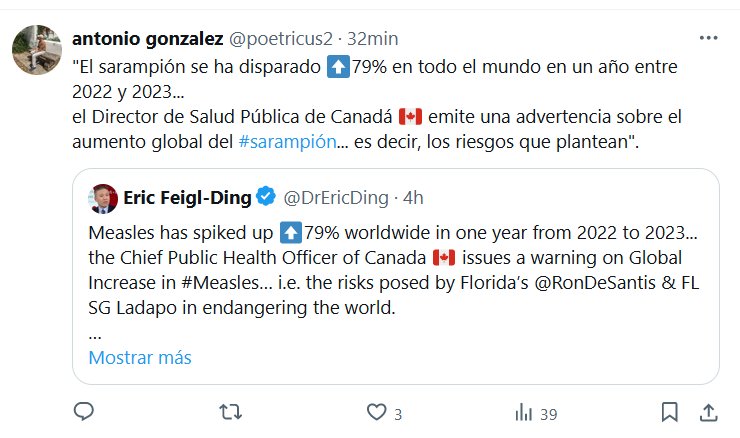The width and height of the screenshot is (740, 438).
Task: Open the three-dot more options menu
Action: tap(708, 39)
